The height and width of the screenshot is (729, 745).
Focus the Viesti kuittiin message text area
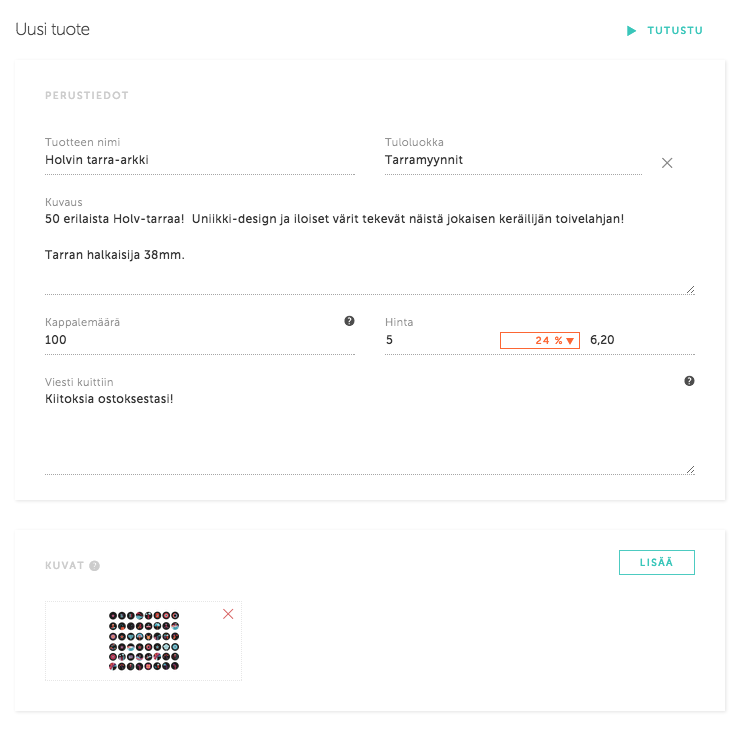370,432
